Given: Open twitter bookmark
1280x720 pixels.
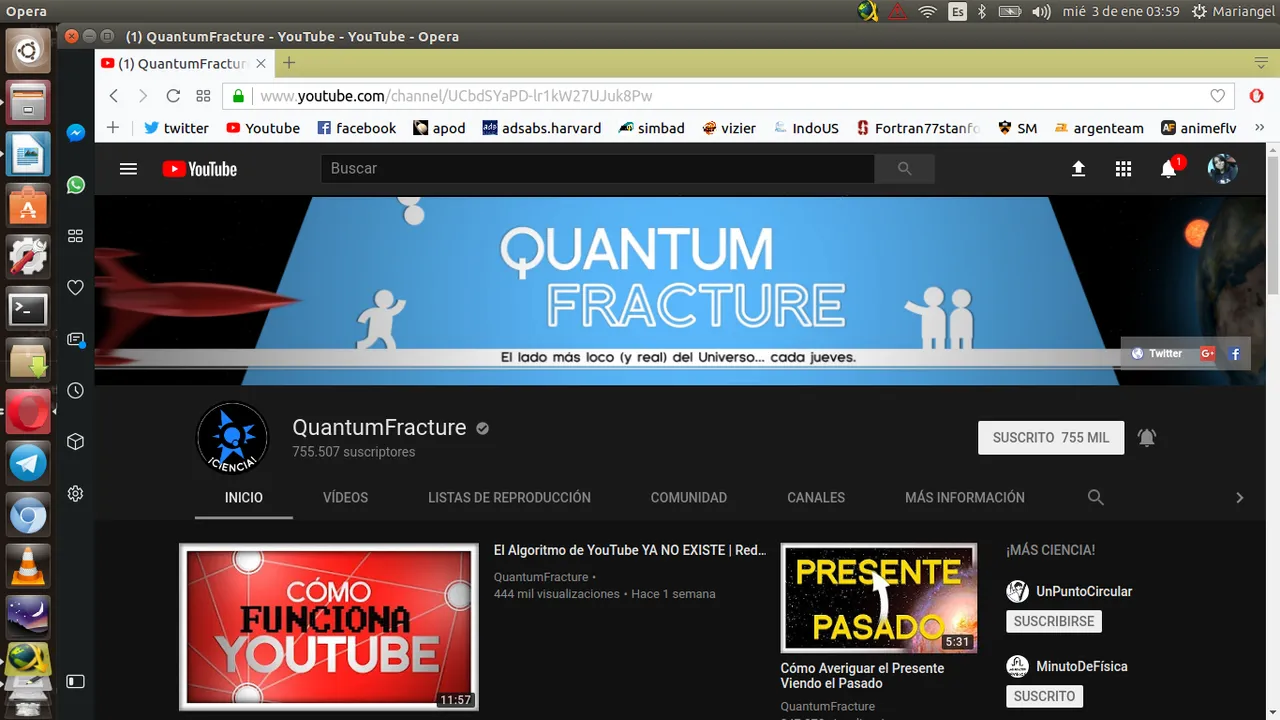Looking at the screenshot, I should [176, 128].
